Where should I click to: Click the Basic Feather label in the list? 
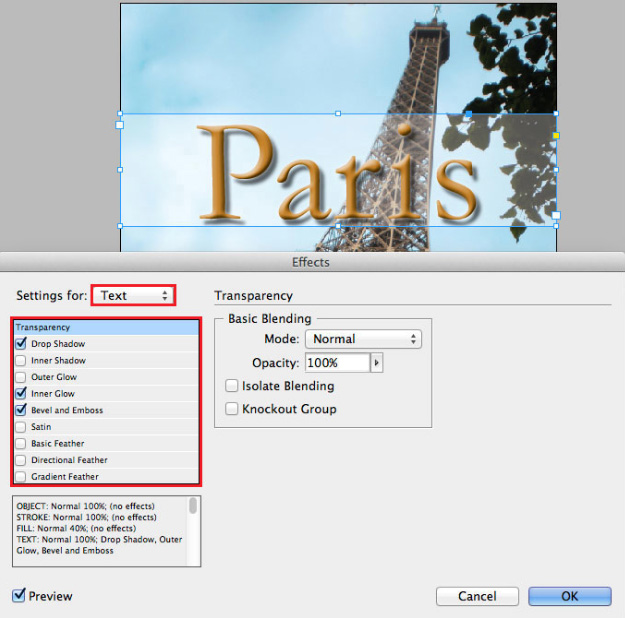(x=58, y=444)
